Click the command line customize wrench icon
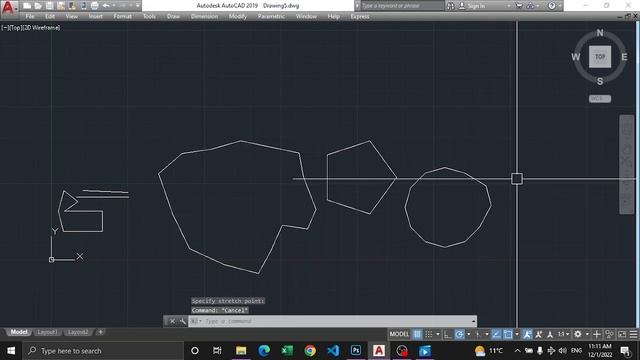 point(182,321)
